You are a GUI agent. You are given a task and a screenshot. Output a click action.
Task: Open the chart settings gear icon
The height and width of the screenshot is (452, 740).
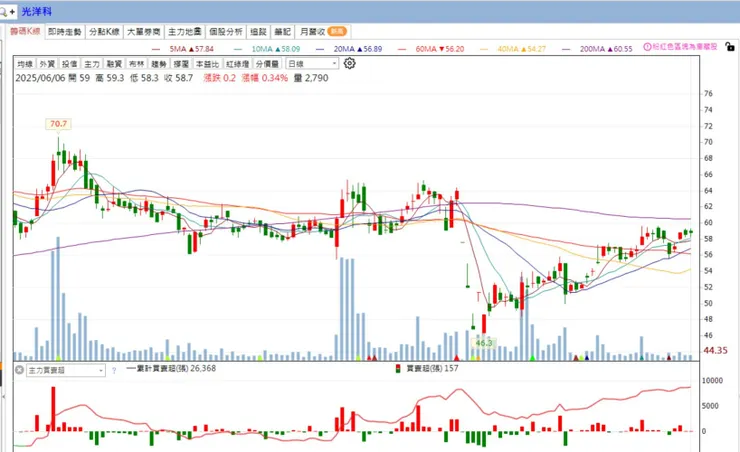pyautogui.click(x=349, y=63)
